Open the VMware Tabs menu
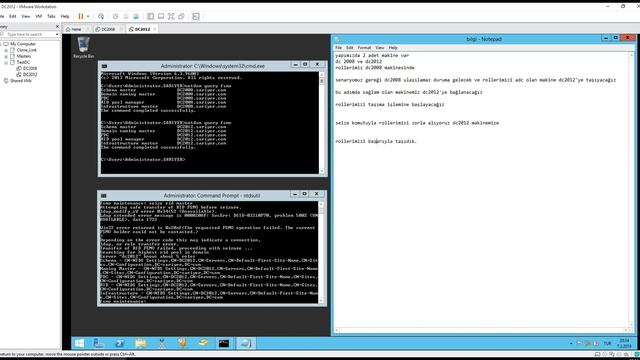The width and height of the screenshot is (640, 360). 51,16
